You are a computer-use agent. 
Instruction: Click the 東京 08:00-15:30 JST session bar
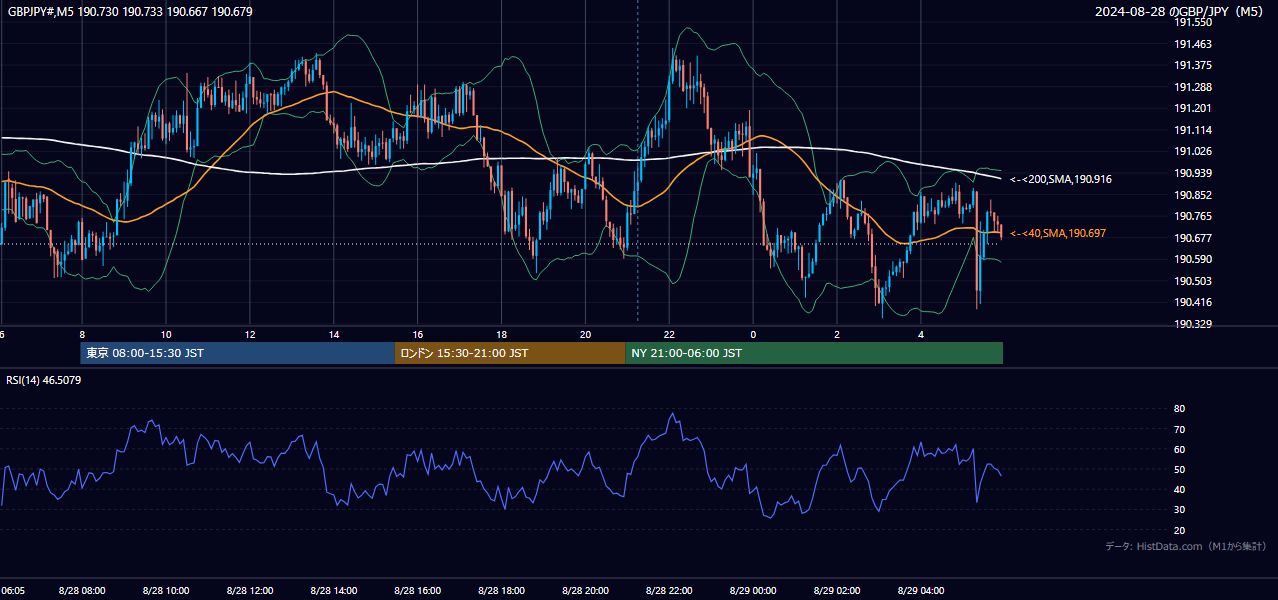point(238,353)
